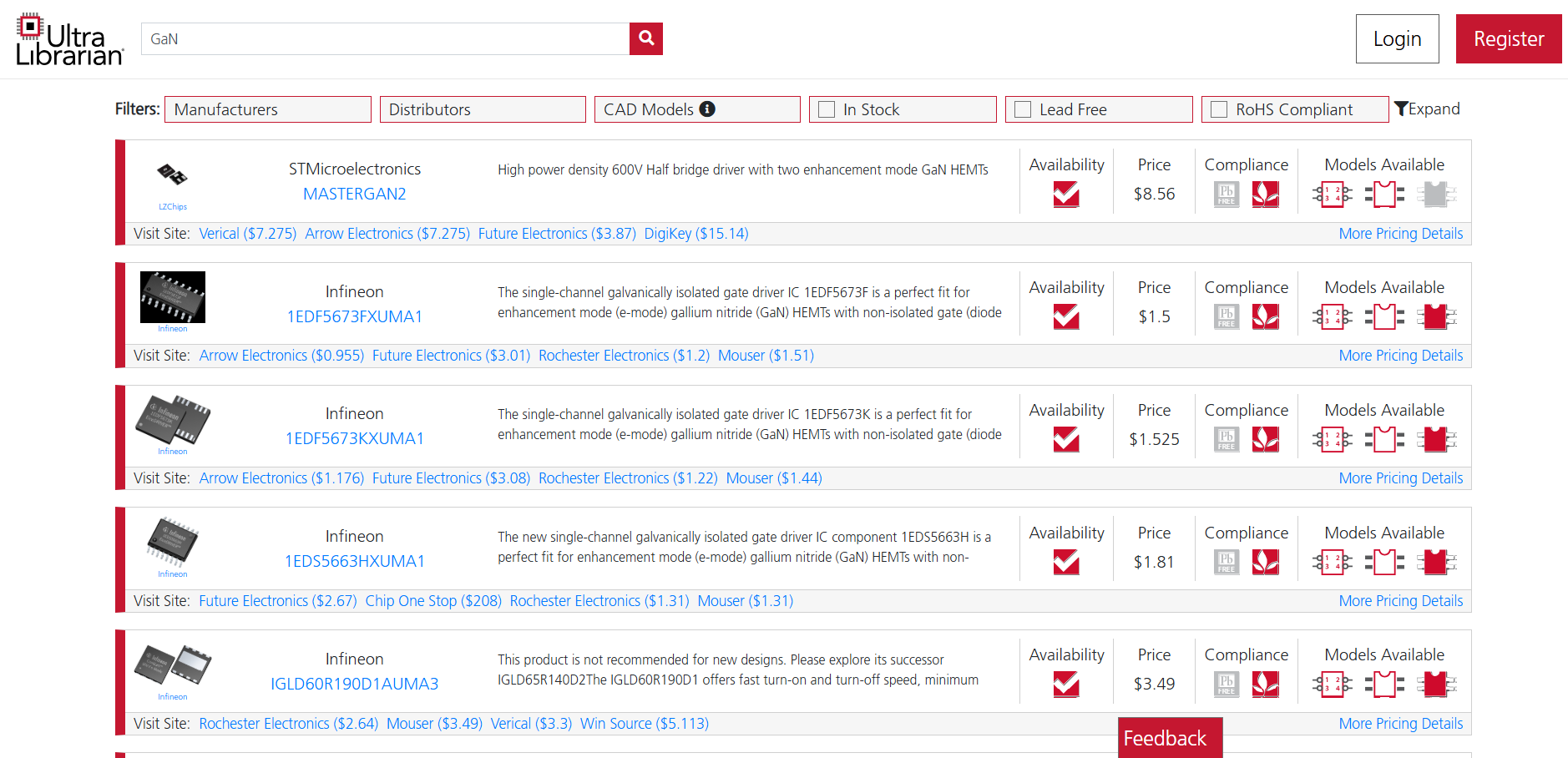Expand the filters with the Expand funnel

[1427, 109]
